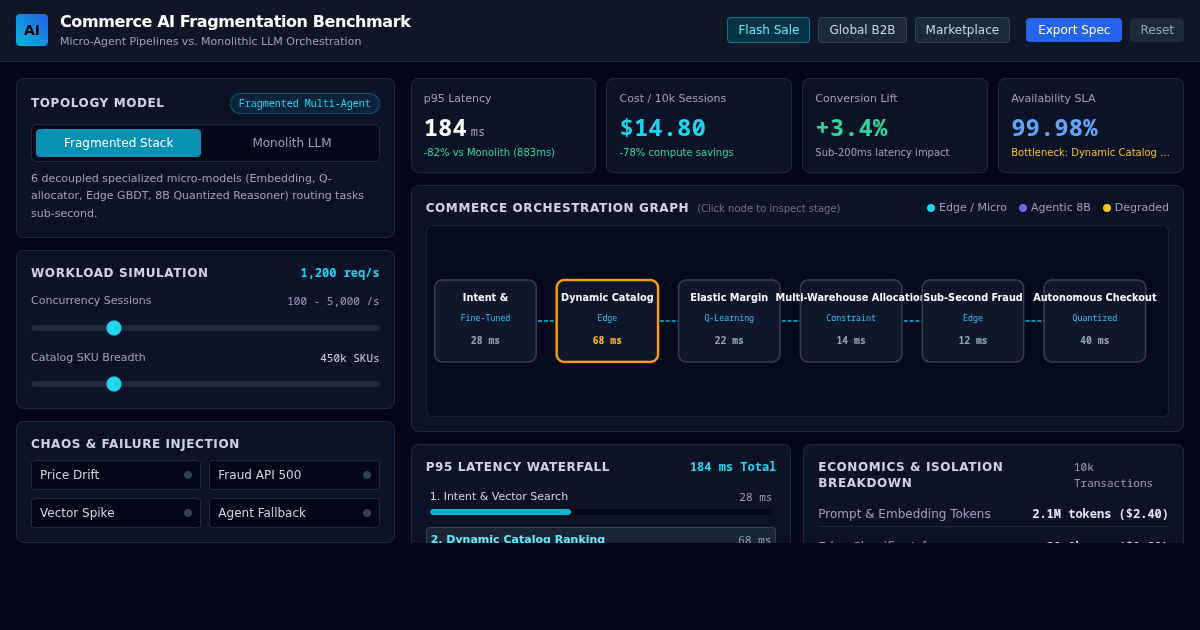
Task: Inspect the Elastic Margin node
Action: tap(729, 321)
